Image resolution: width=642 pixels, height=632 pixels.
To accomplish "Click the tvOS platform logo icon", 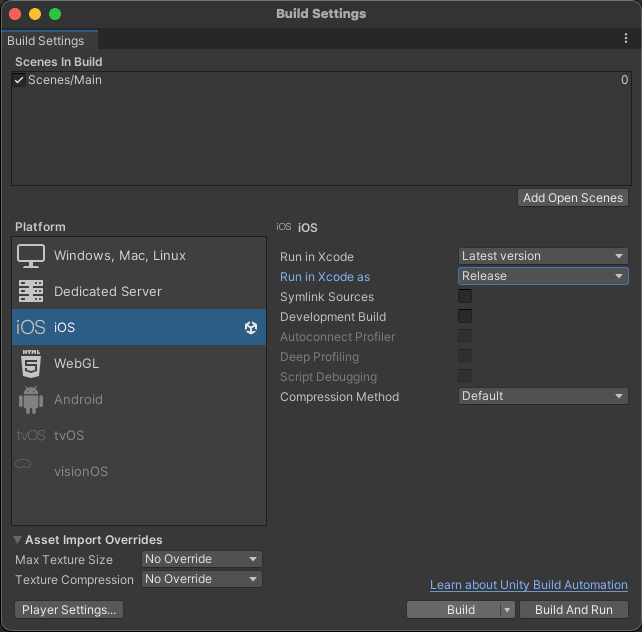I will (x=31, y=436).
